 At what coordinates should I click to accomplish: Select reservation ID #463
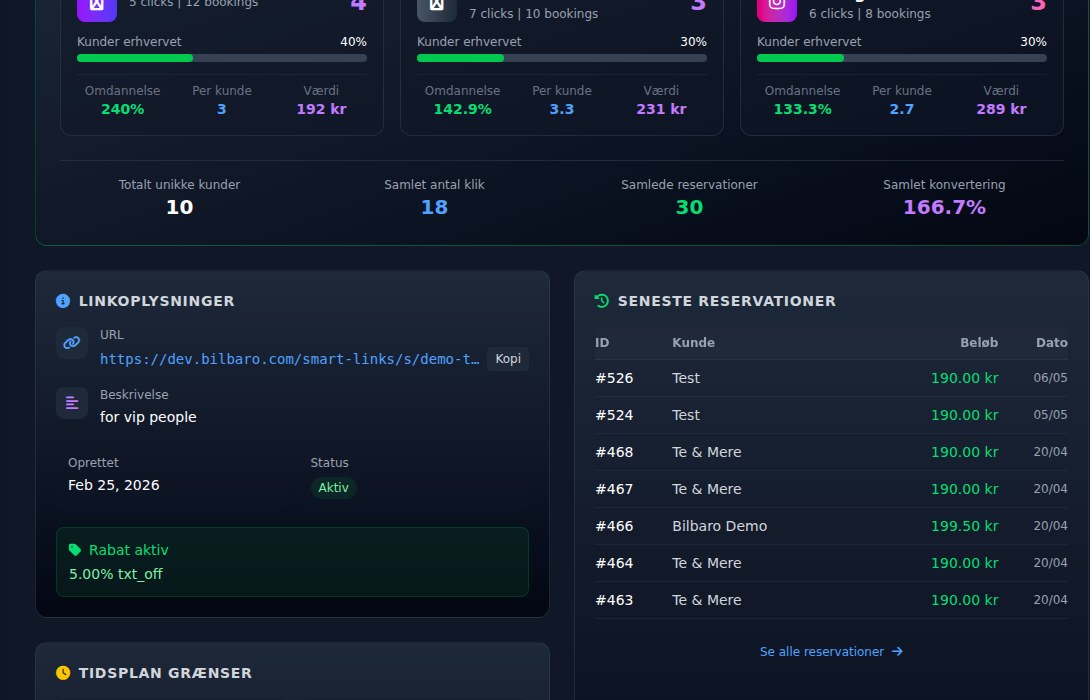(615, 600)
